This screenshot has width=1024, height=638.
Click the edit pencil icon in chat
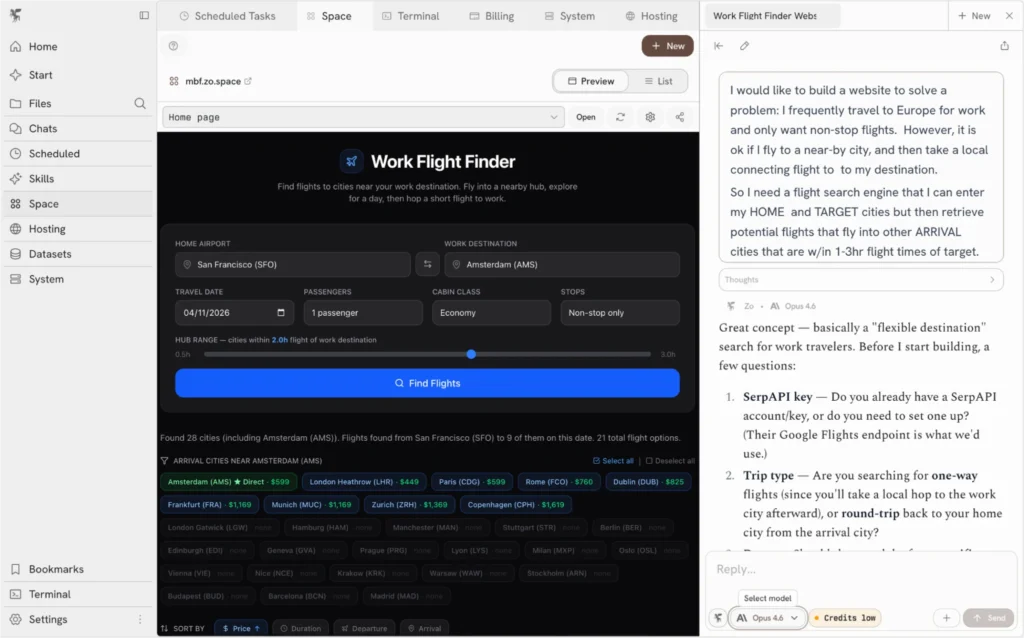click(x=744, y=46)
